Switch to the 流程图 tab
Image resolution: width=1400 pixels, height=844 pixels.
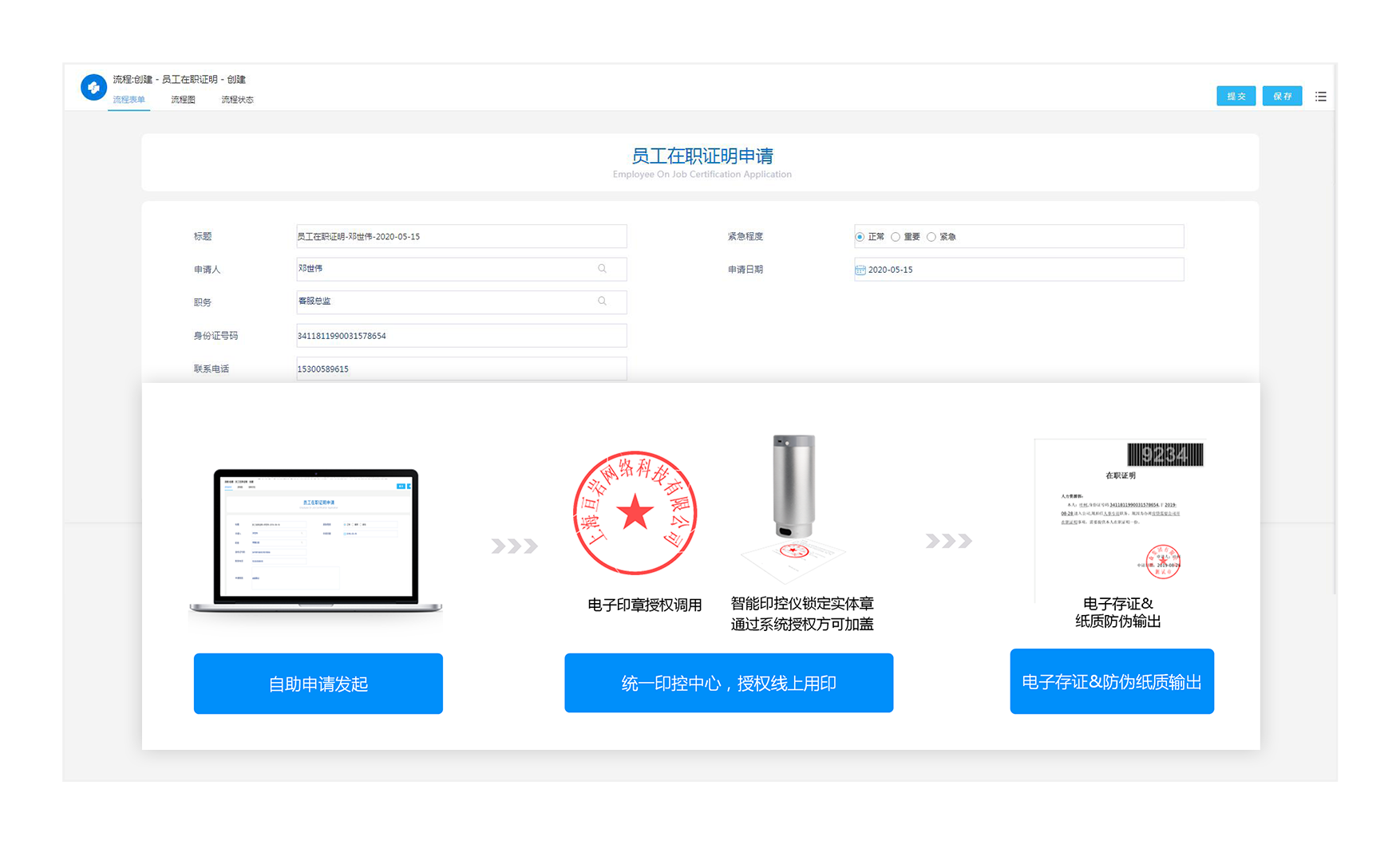183,100
